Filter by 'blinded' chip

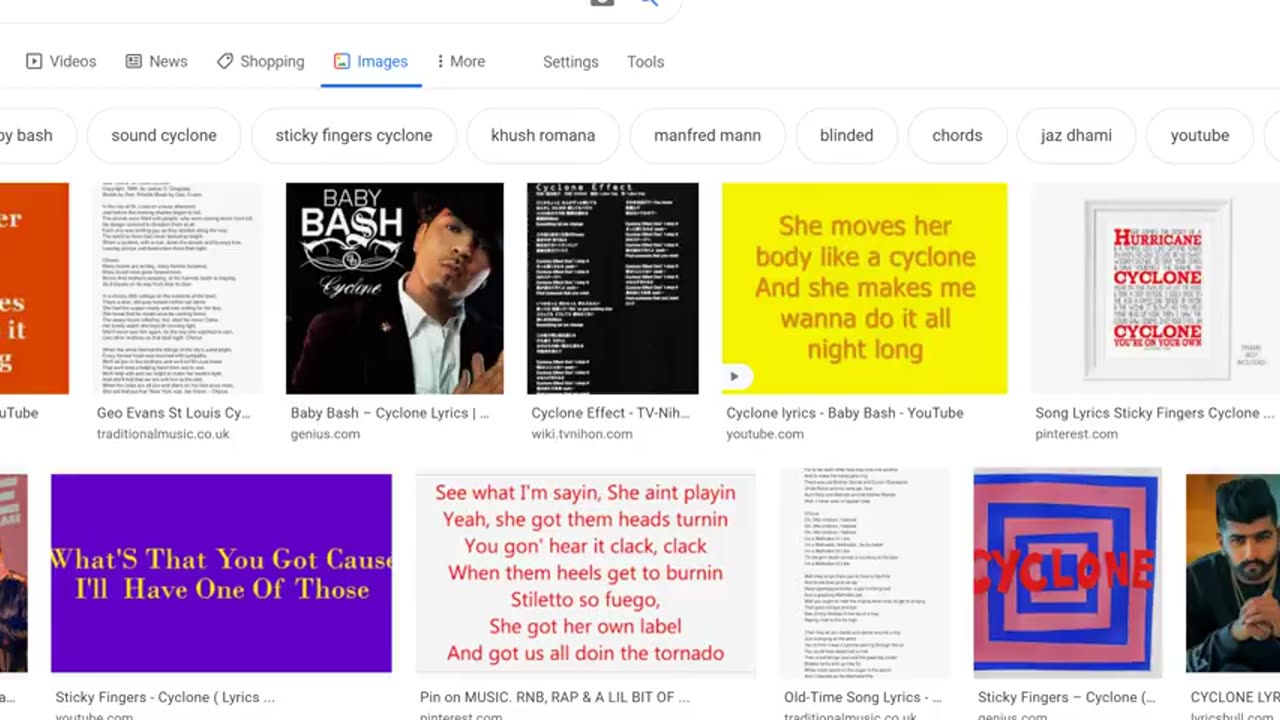(x=846, y=135)
